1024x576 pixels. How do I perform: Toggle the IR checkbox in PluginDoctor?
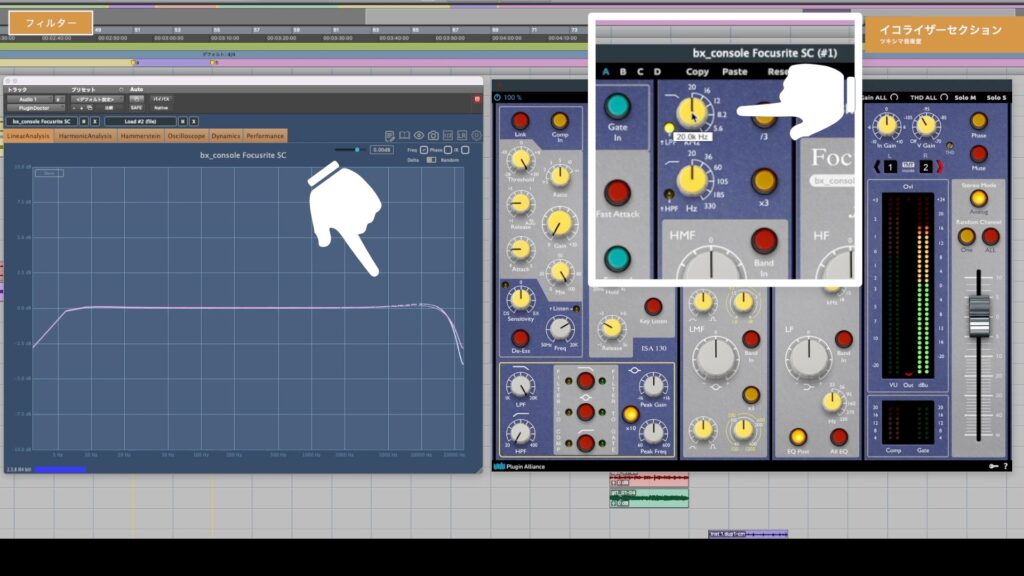[x=465, y=150]
